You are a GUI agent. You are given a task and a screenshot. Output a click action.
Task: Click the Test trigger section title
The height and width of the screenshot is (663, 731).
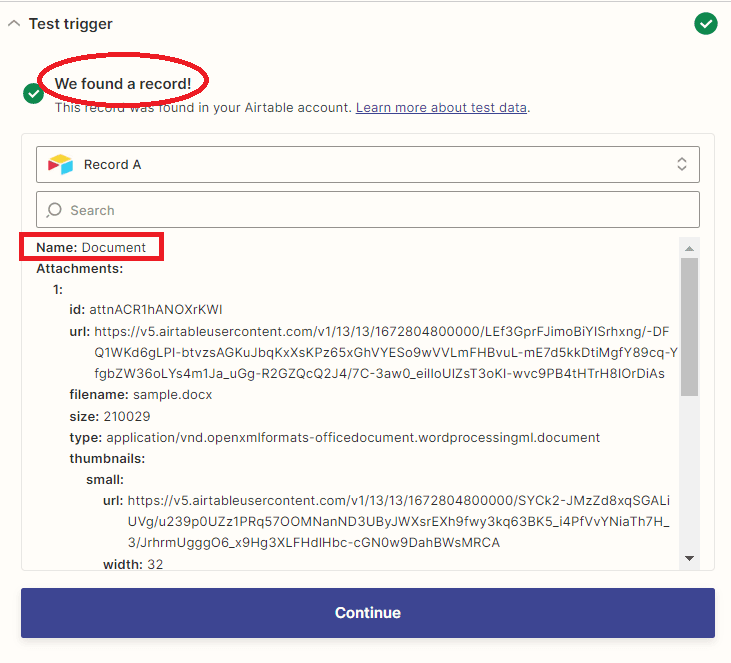coord(70,24)
